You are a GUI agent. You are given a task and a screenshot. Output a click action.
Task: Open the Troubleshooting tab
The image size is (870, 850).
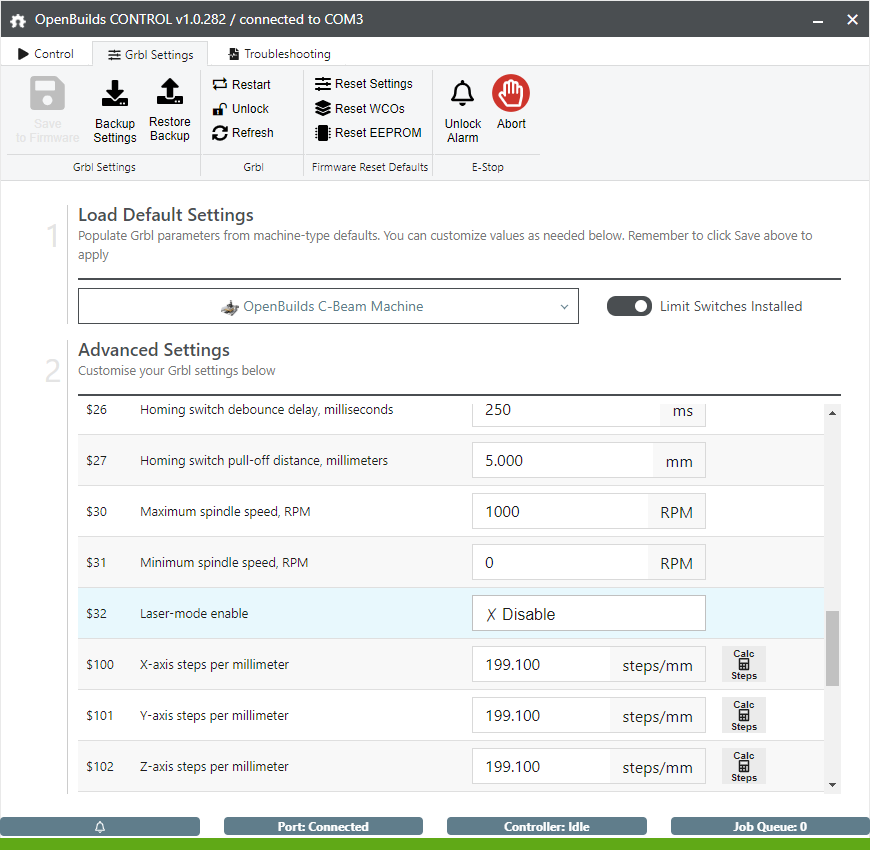click(x=279, y=54)
